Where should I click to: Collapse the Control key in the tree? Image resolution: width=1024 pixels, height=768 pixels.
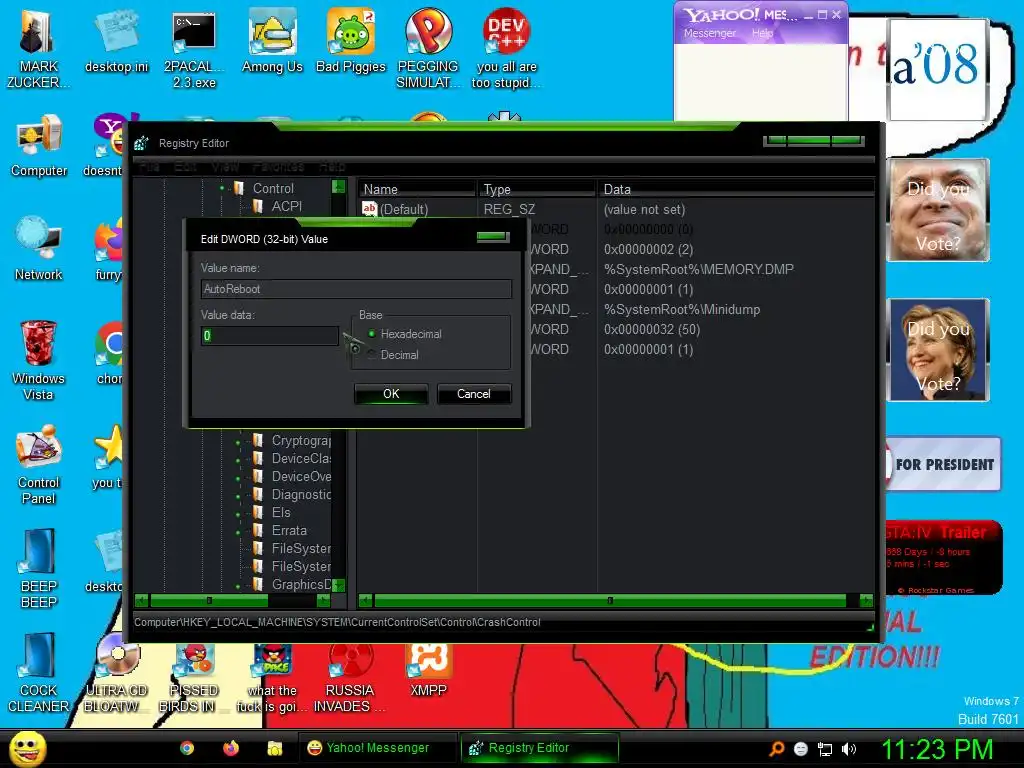pos(222,188)
